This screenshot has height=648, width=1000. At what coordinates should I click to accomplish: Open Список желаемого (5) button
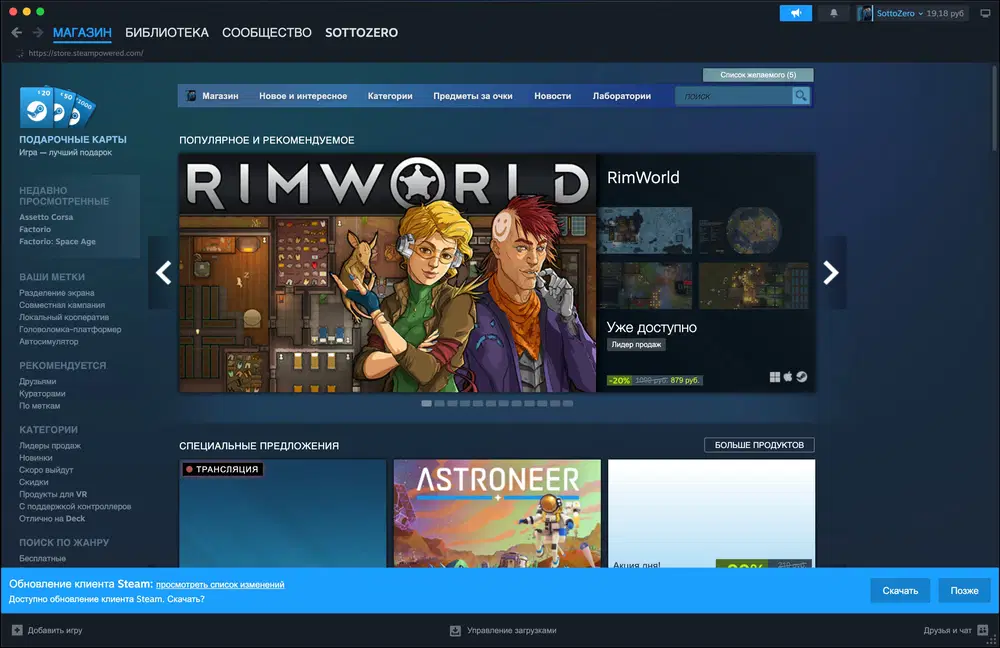[758, 75]
